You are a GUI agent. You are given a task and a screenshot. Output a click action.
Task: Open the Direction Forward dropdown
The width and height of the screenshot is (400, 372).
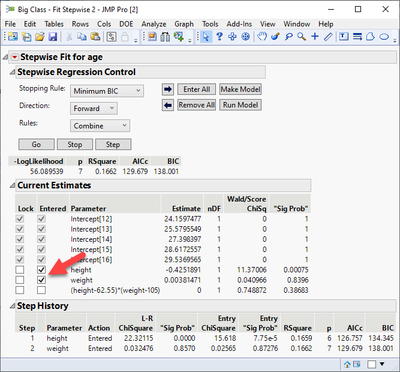94,108
